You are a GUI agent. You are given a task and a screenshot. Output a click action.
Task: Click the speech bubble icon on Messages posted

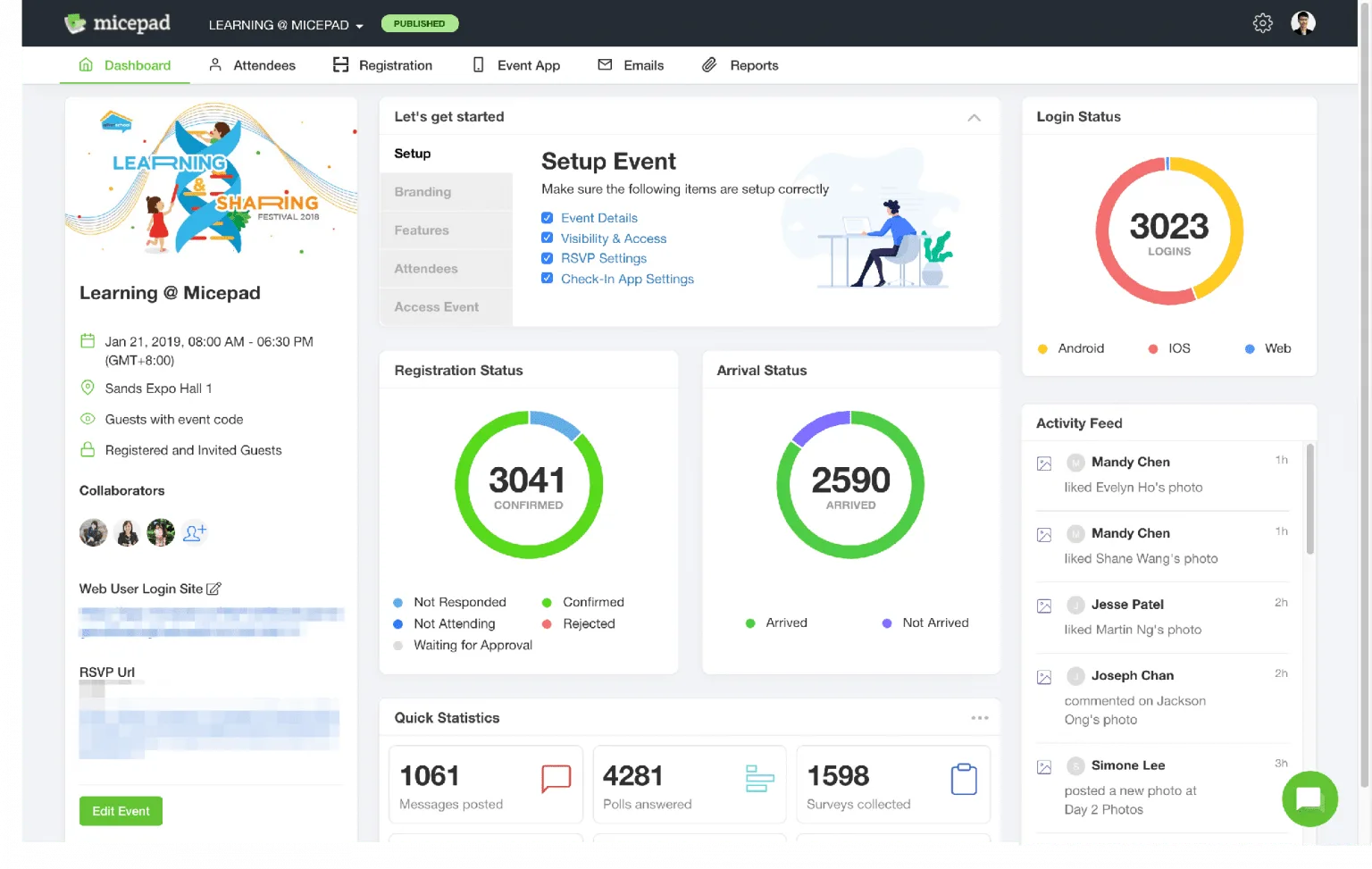click(556, 779)
